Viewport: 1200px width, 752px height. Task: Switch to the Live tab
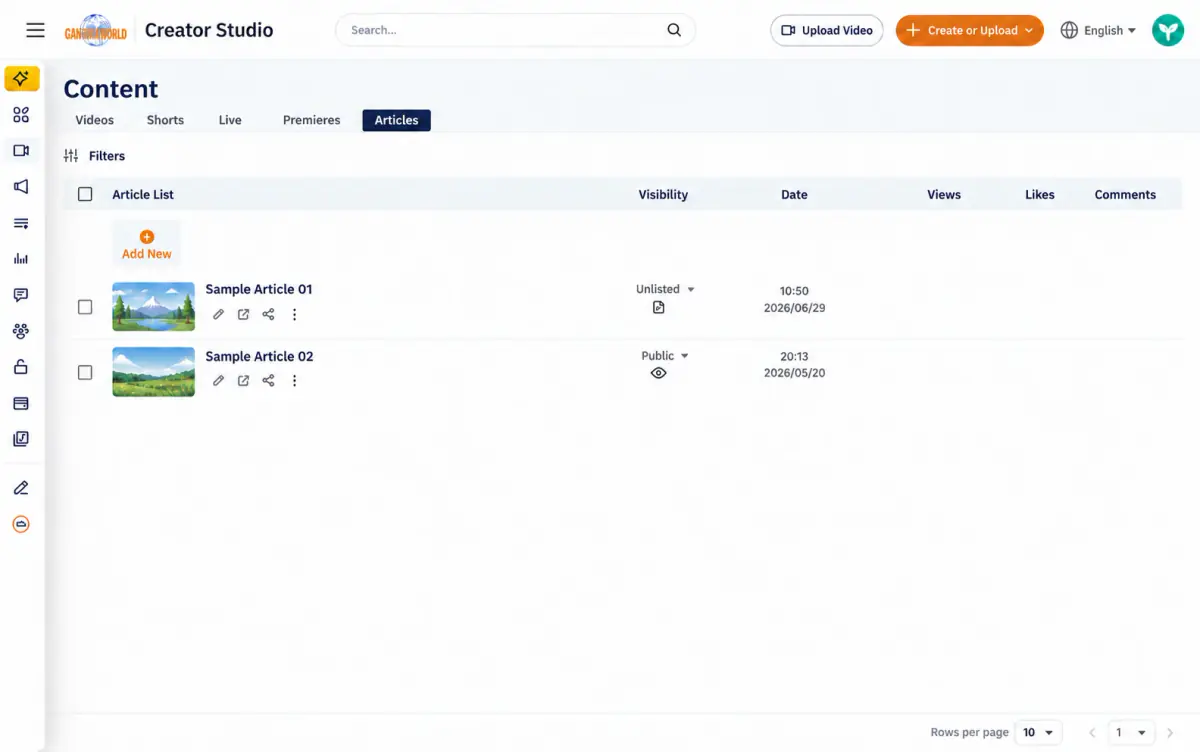(x=230, y=120)
